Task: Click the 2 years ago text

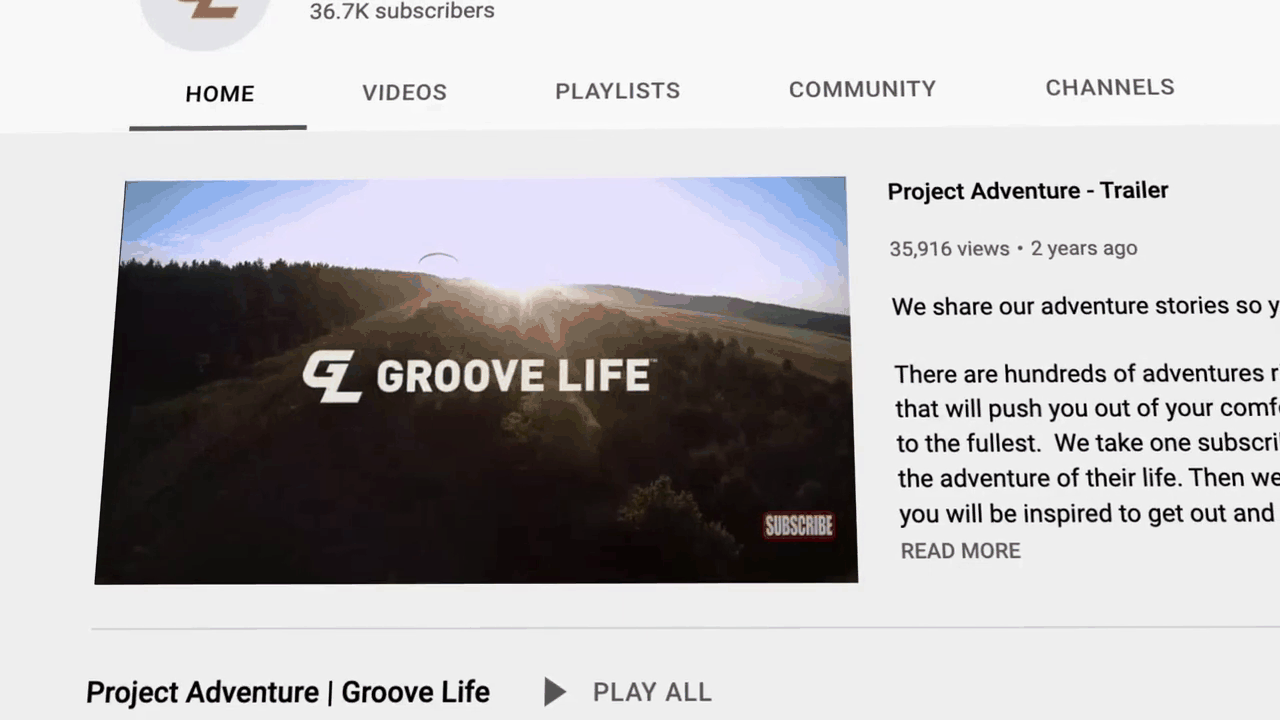Action: tap(1084, 248)
